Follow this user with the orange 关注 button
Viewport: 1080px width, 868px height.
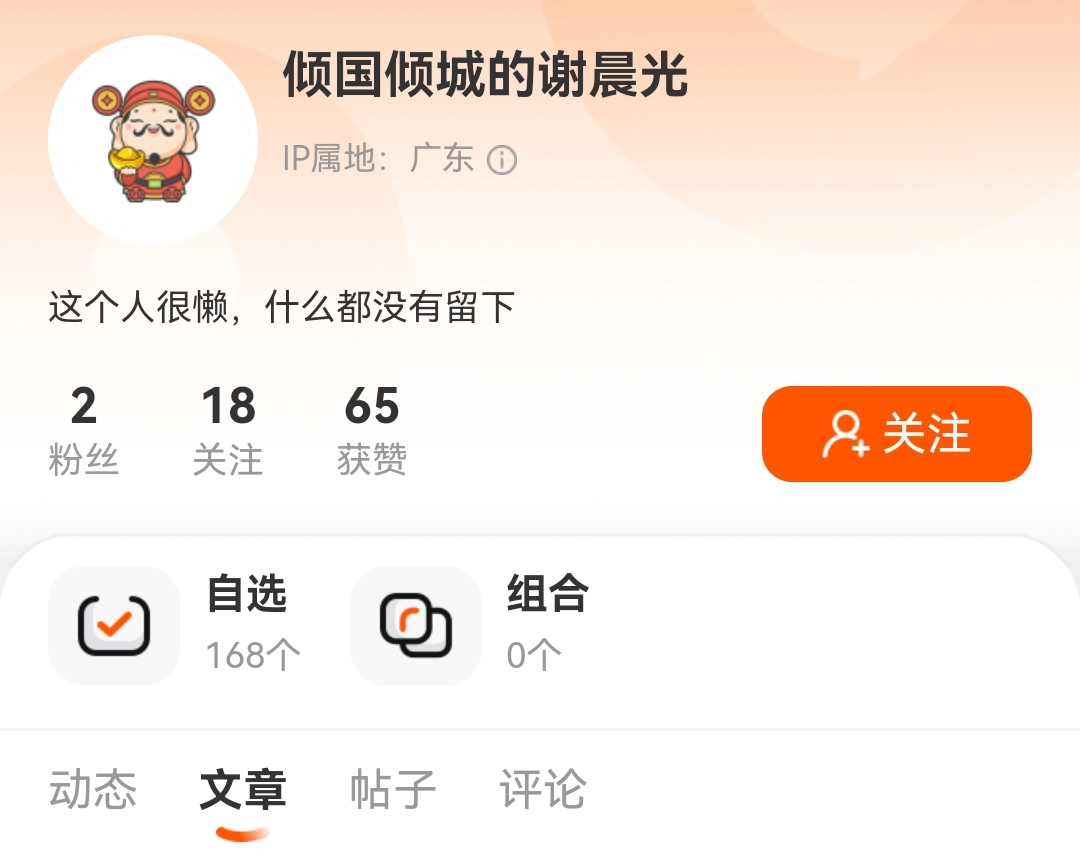tap(896, 434)
